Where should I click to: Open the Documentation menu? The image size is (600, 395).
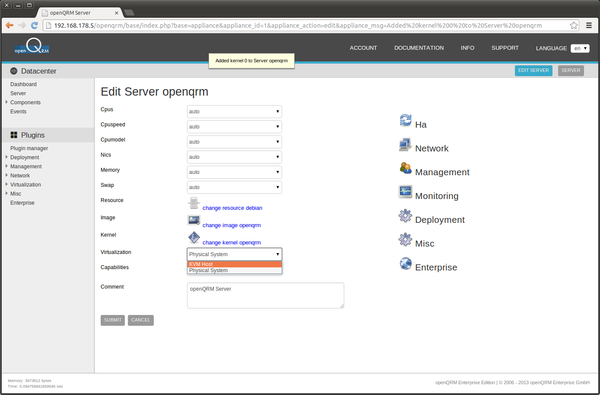[x=419, y=48]
